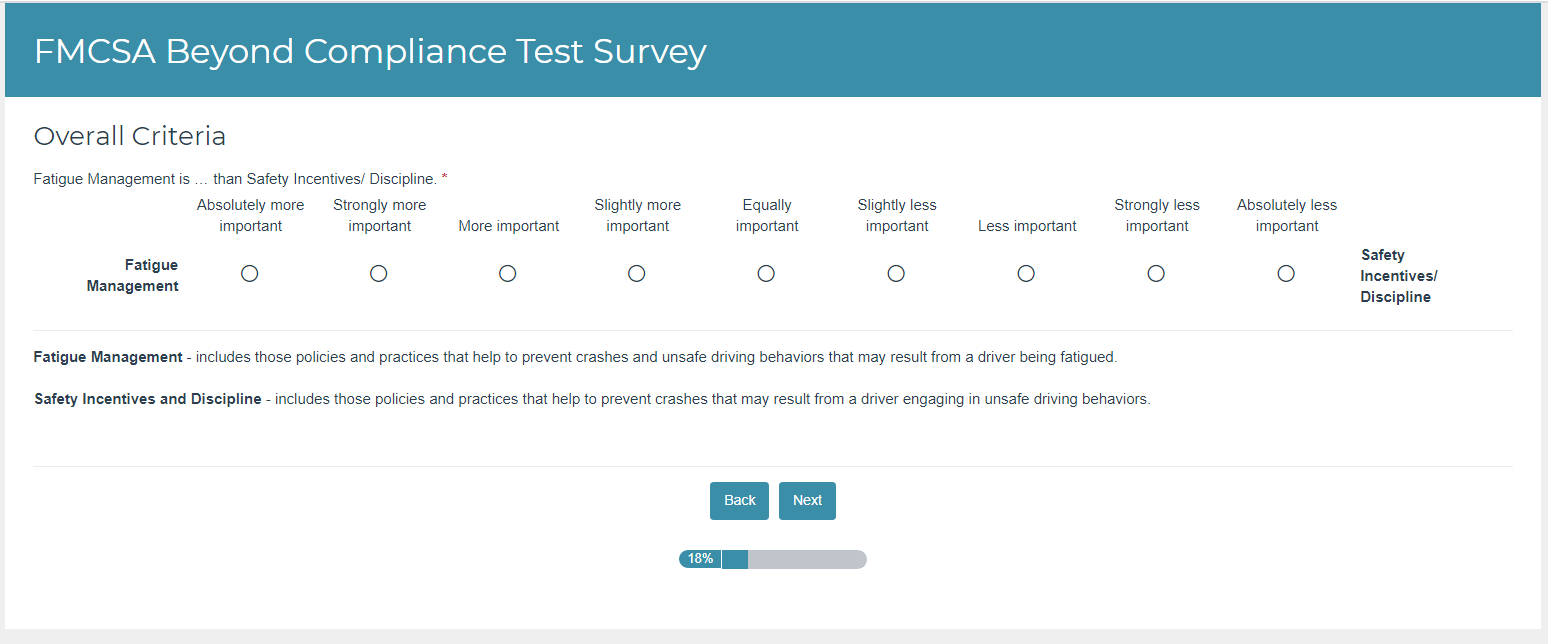
Task: Choose the "Slightly less important" radio button
Action: (x=896, y=274)
